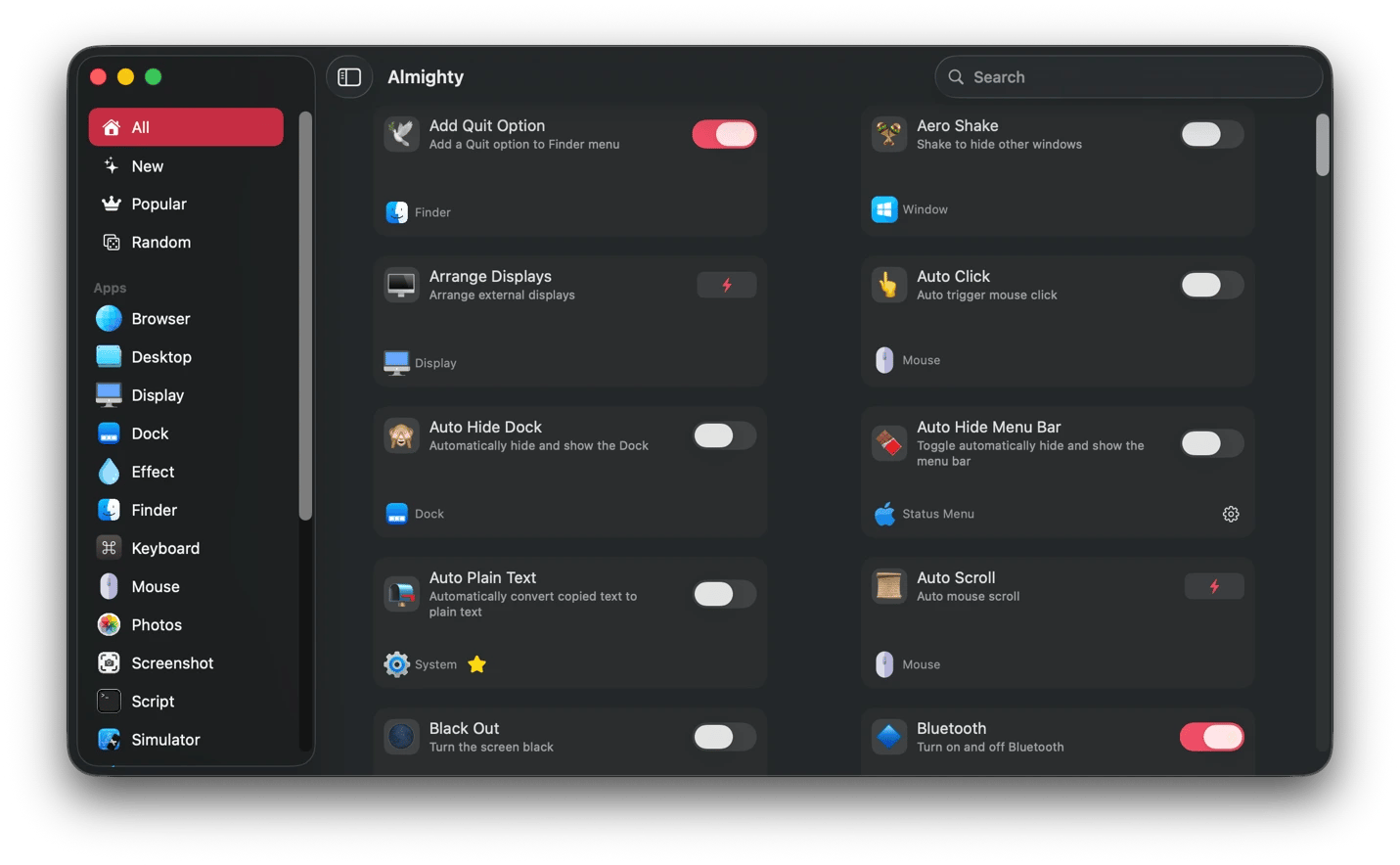
Task: Click the "Shake to hide other windows" description
Action: tap(999, 144)
